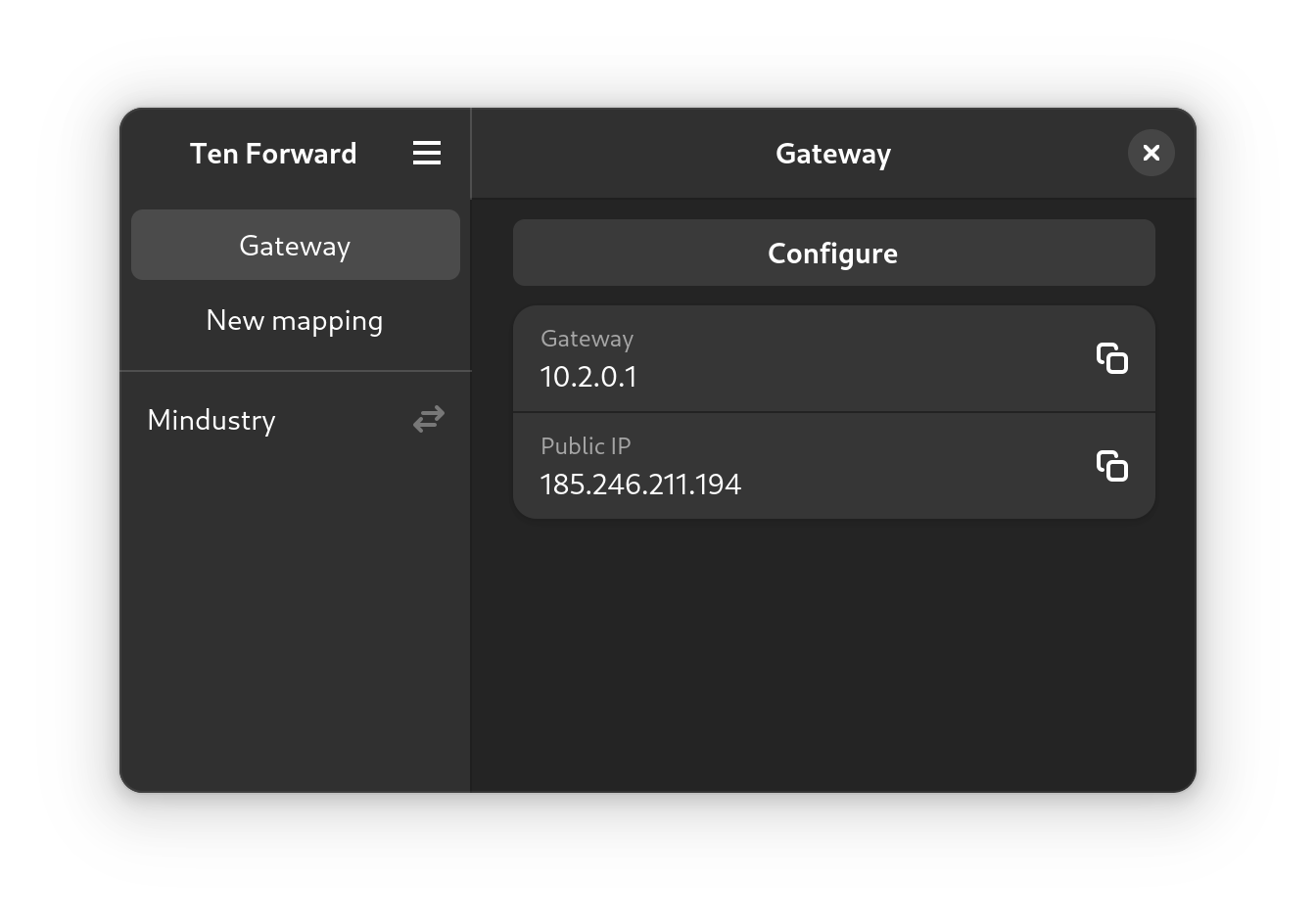The height and width of the screenshot is (924, 1316).
Task: Click the Gateway 10.2.0.1 row
Action: pyautogui.click(x=834, y=358)
